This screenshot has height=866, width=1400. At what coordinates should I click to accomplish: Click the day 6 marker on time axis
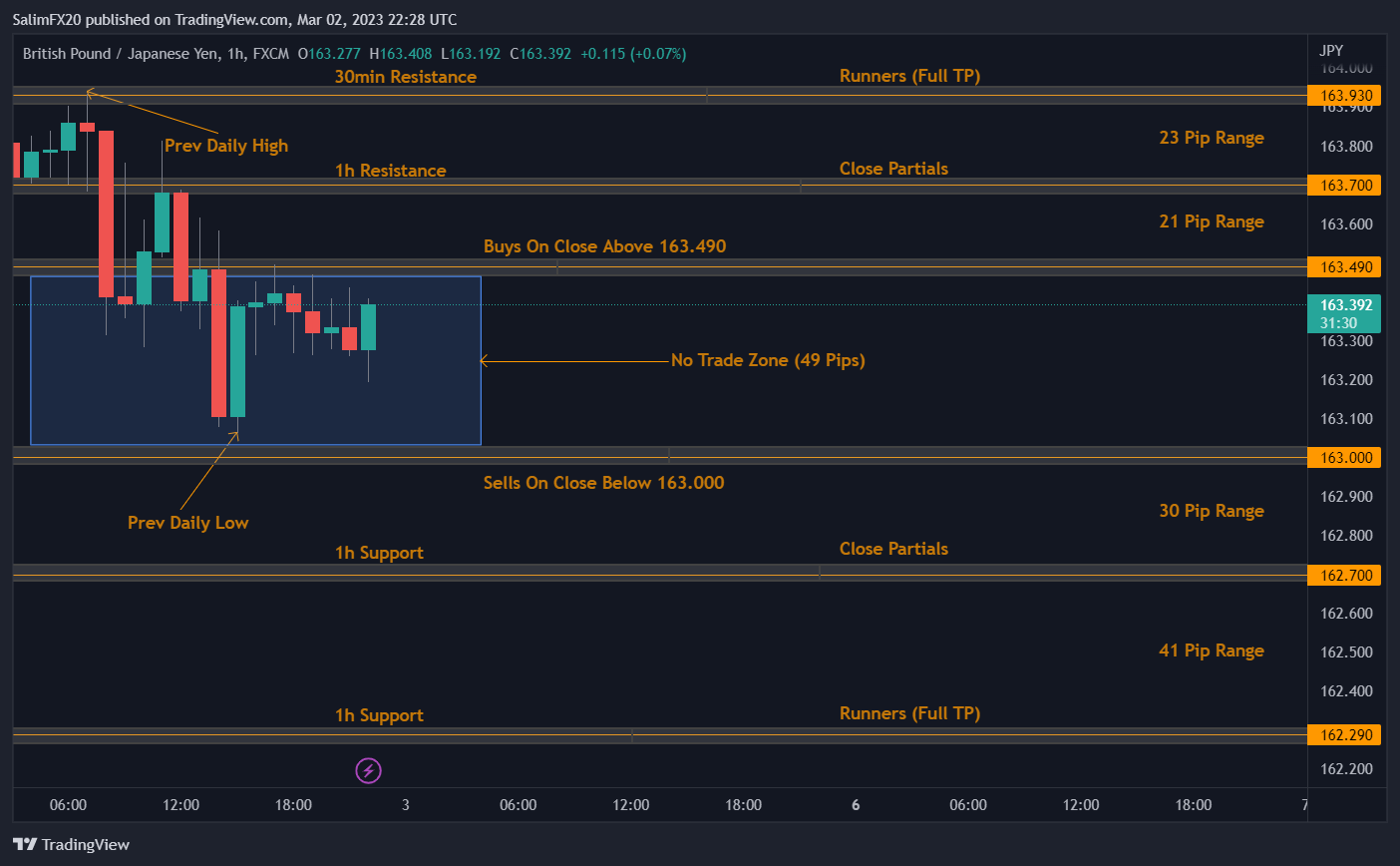856,805
